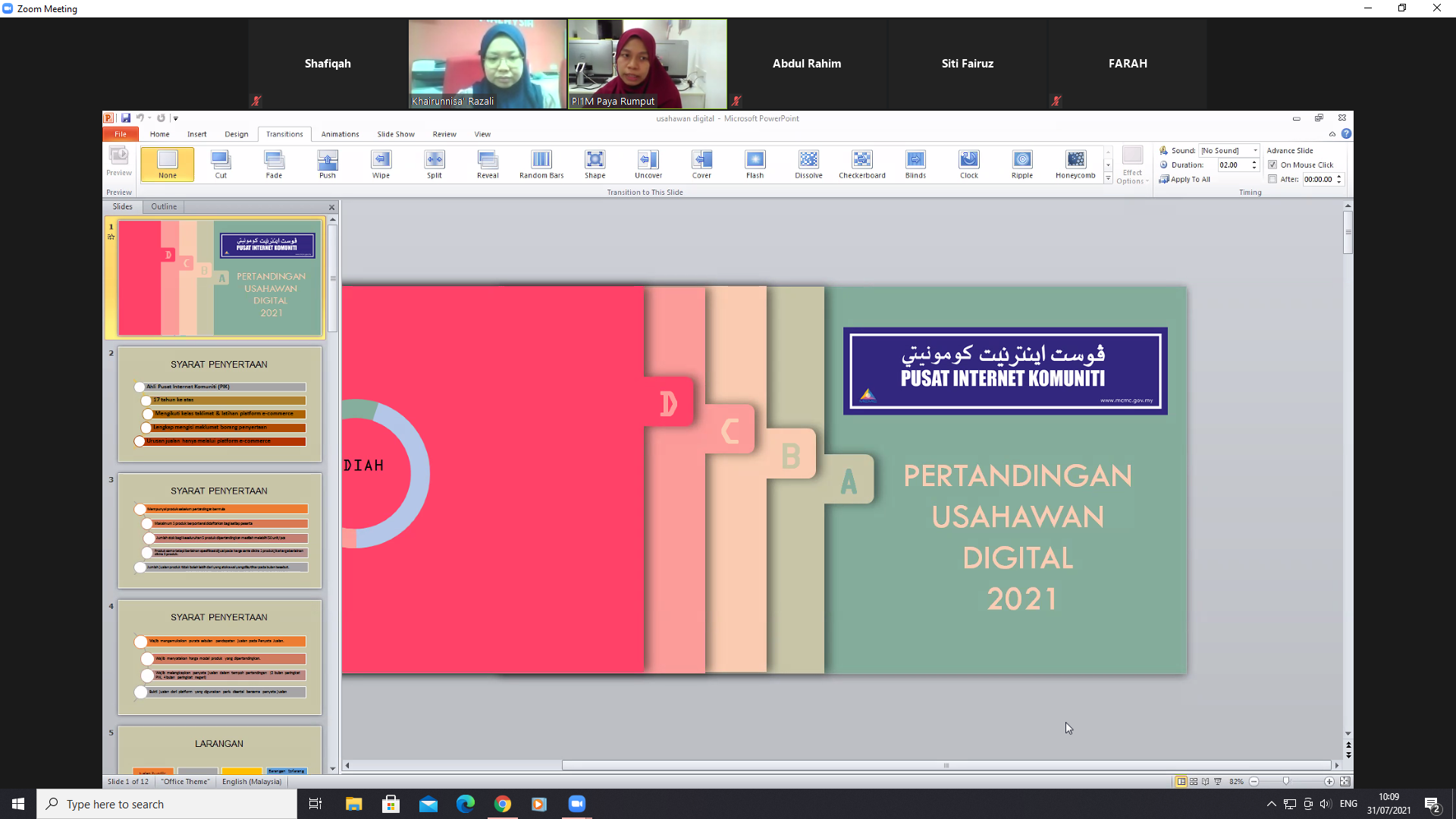Open Microsoft Edge from taskbar
The height and width of the screenshot is (819, 1456).
click(466, 804)
